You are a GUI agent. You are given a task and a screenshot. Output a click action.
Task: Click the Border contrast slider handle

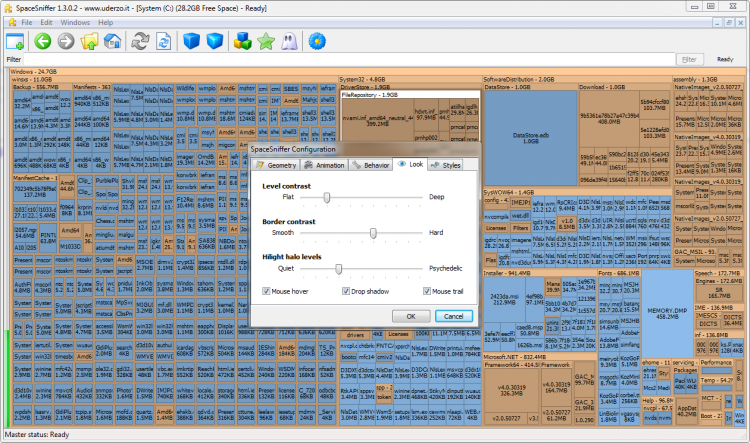pyautogui.click(x=373, y=232)
